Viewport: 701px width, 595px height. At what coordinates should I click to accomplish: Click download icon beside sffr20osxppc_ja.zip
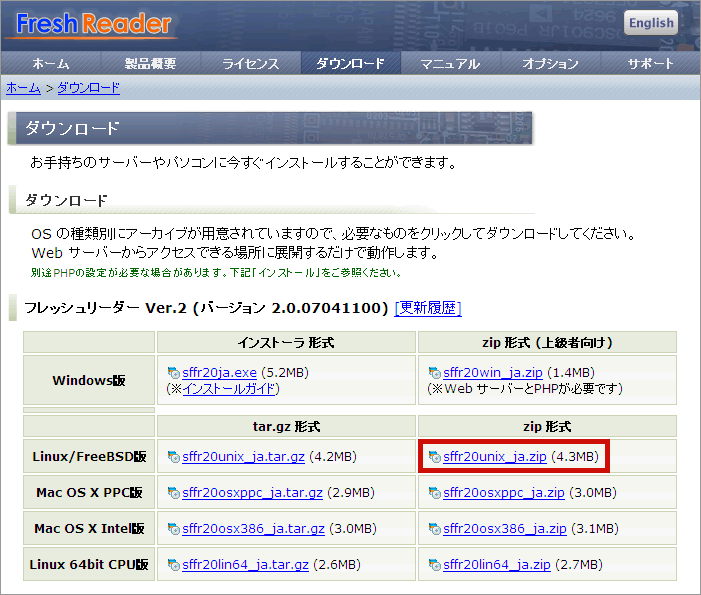pyautogui.click(x=435, y=493)
